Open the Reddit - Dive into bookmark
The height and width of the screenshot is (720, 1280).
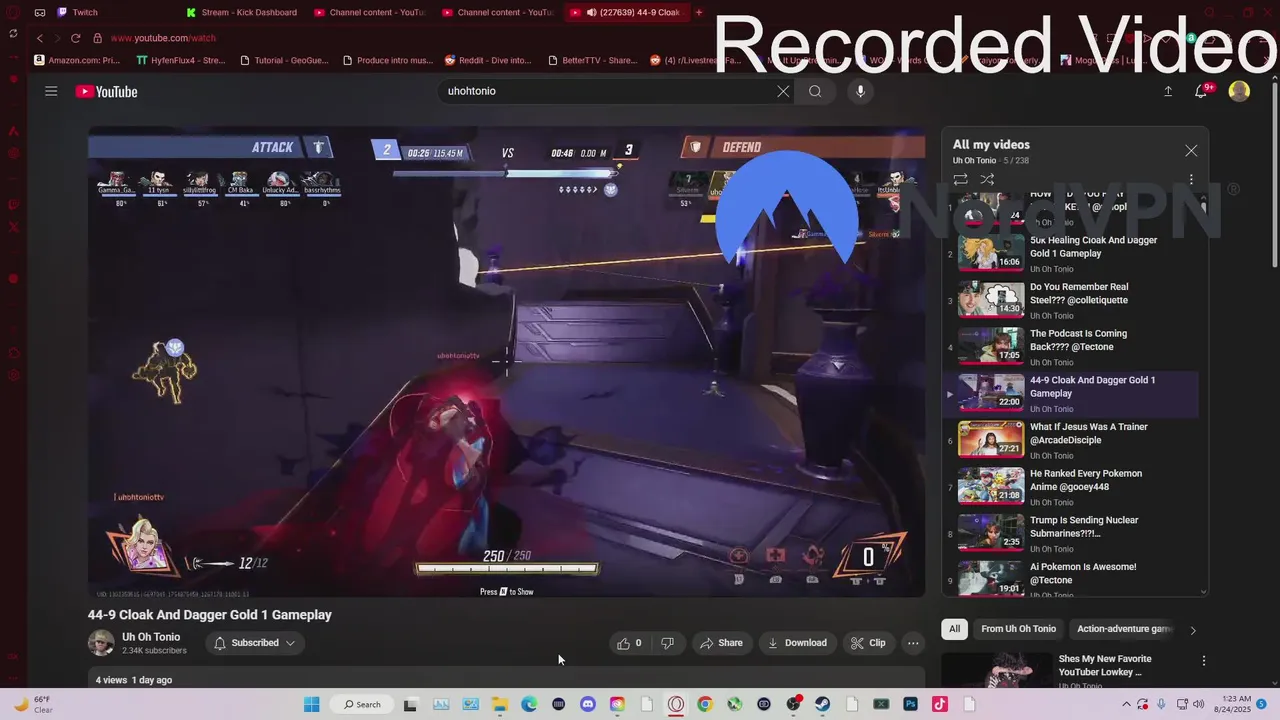pos(489,60)
